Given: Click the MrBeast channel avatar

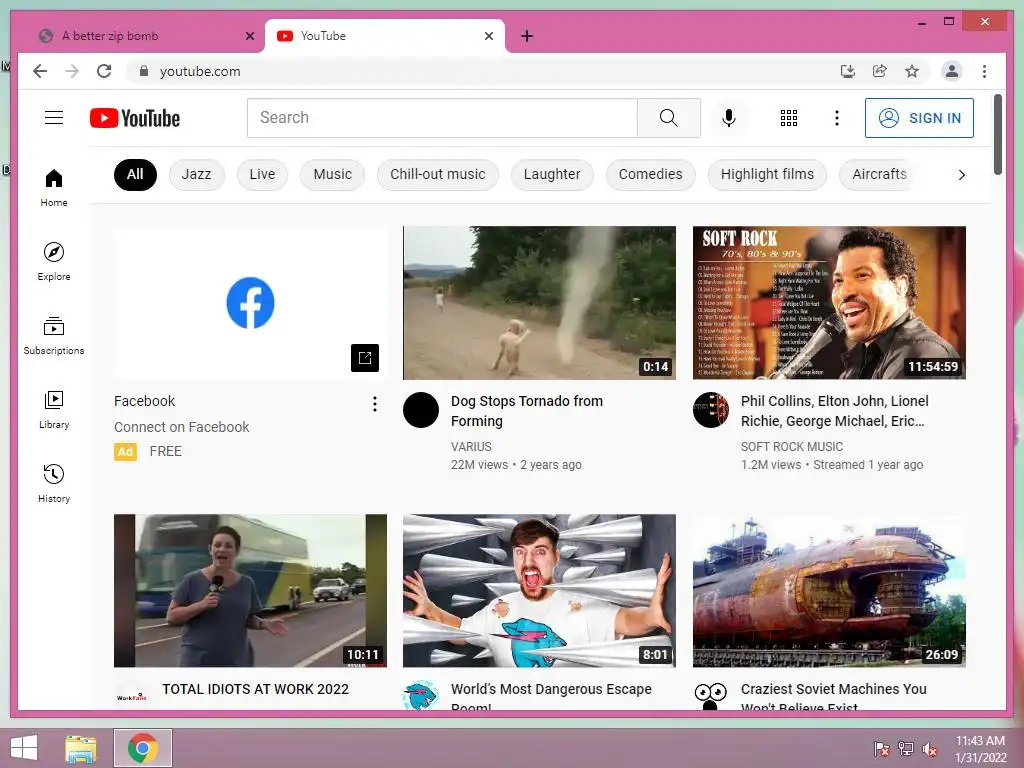Looking at the screenshot, I should (421, 696).
